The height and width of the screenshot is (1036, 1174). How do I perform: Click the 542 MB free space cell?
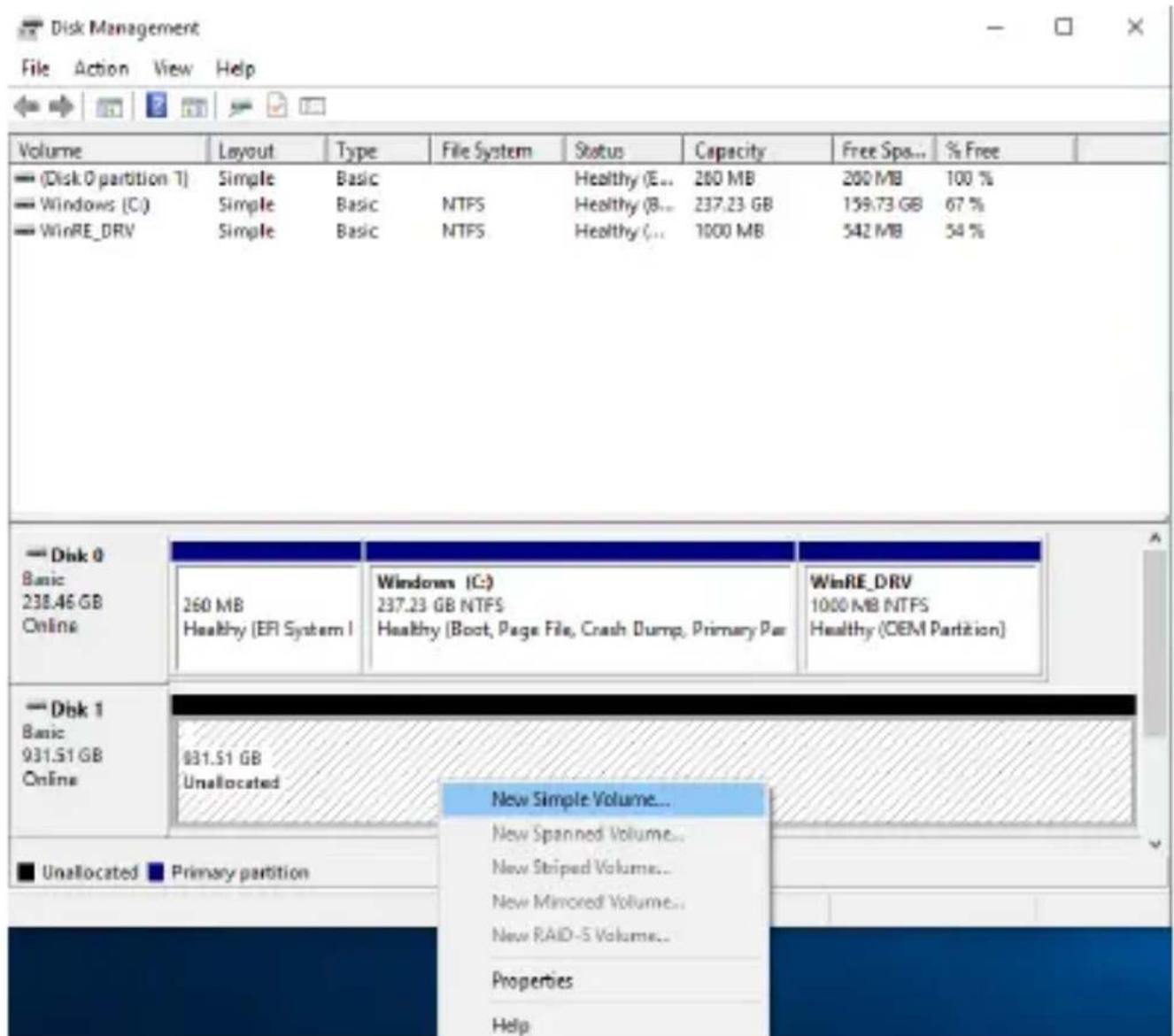click(872, 231)
